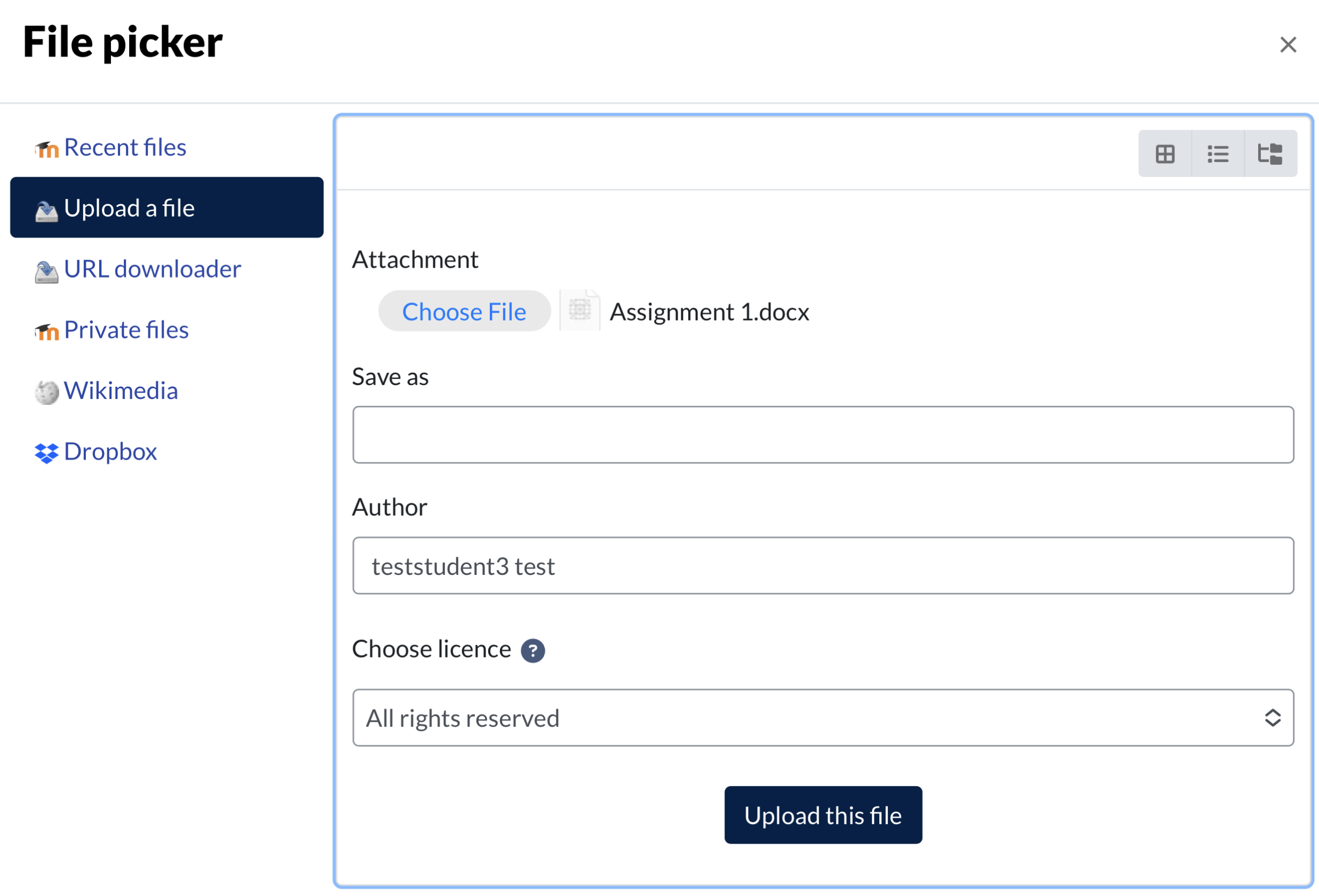Image resolution: width=1319 pixels, height=896 pixels.
Task: Switch to details list view
Action: coord(1218,154)
